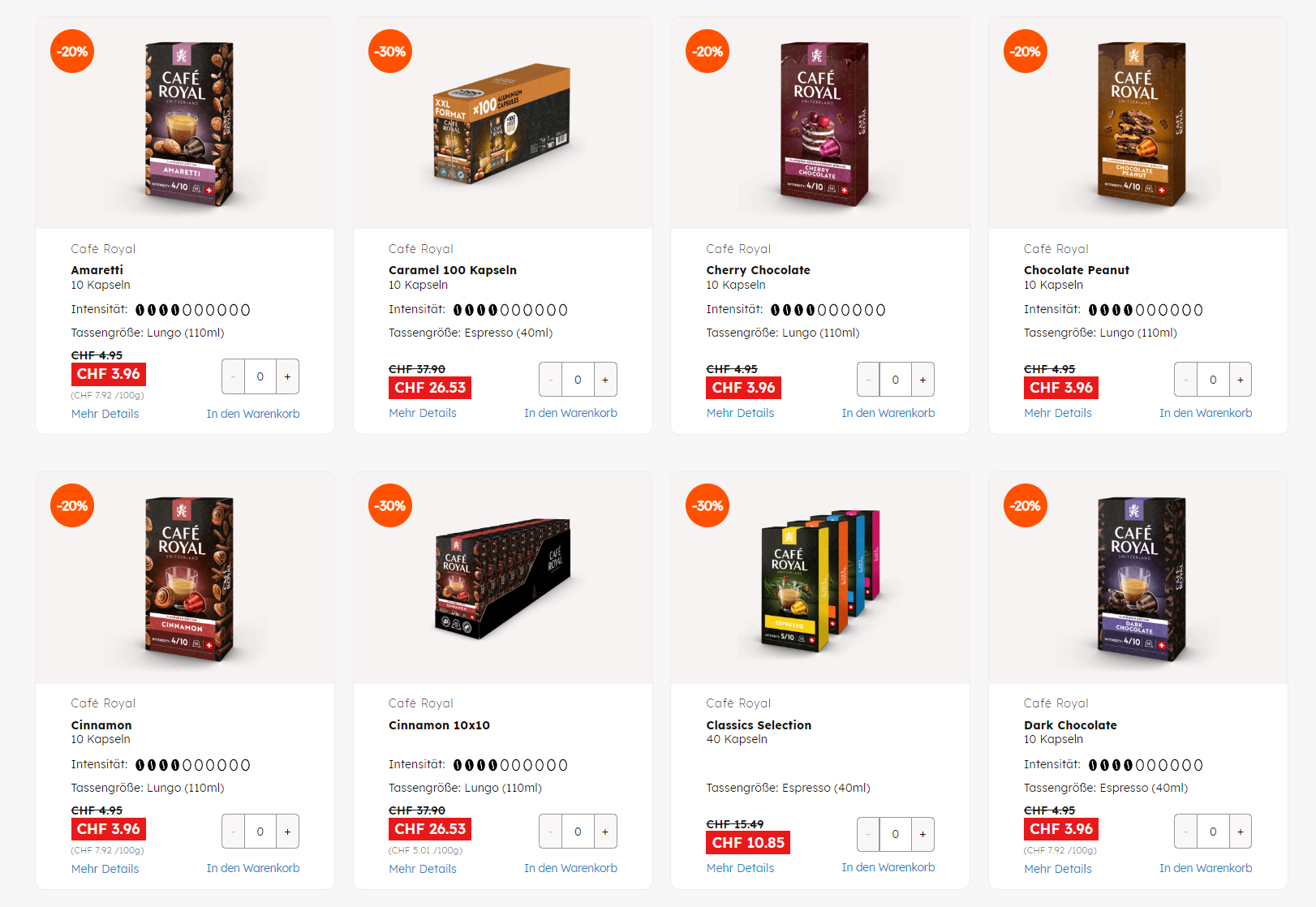The height and width of the screenshot is (907, 1316).
Task: Open Mehr Details for Chocolate Peanut
Action: coord(1058,413)
